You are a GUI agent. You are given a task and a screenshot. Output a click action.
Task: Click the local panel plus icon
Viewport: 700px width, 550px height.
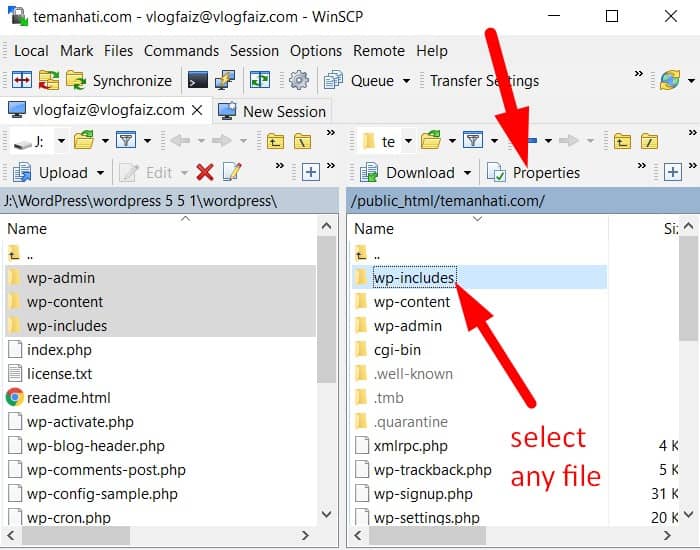pyautogui.click(x=311, y=172)
